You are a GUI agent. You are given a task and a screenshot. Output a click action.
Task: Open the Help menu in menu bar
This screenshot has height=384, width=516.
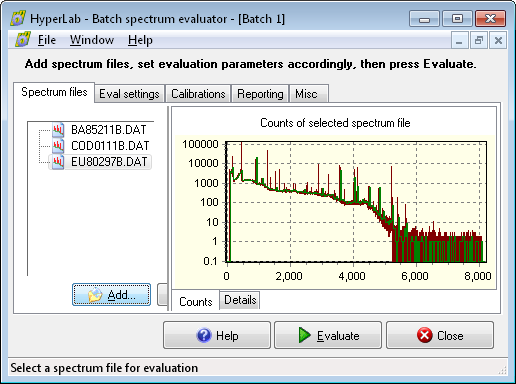click(x=140, y=40)
